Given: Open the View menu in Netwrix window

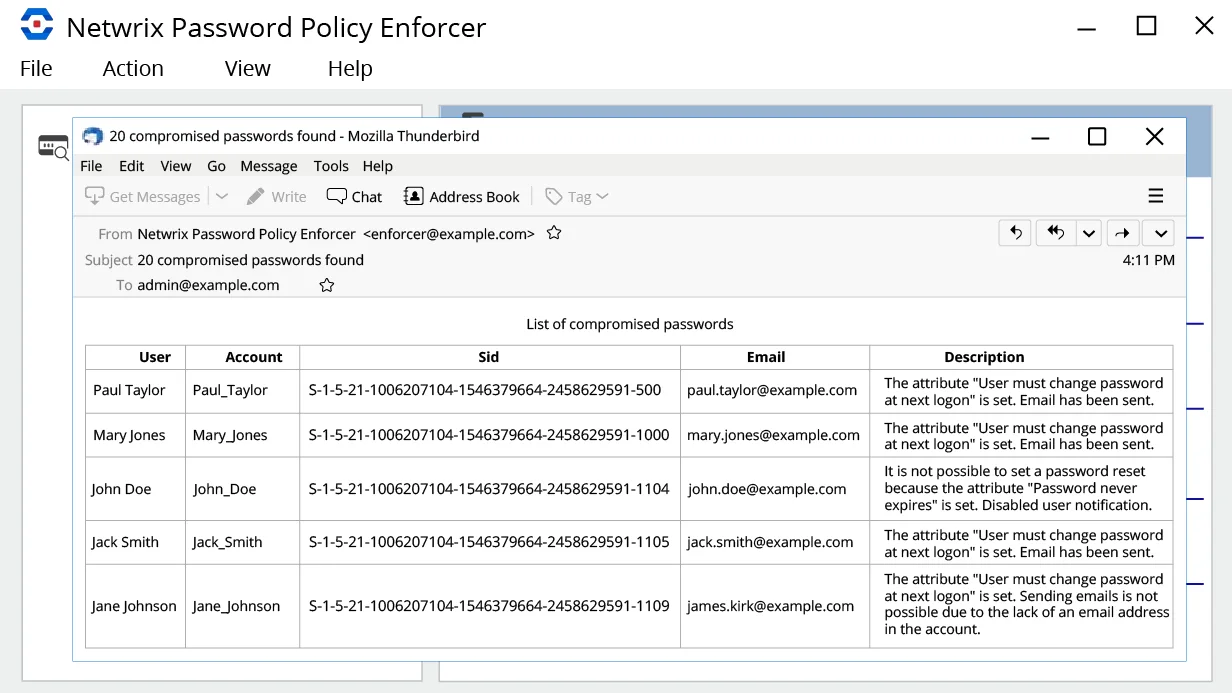Looking at the screenshot, I should click(247, 68).
